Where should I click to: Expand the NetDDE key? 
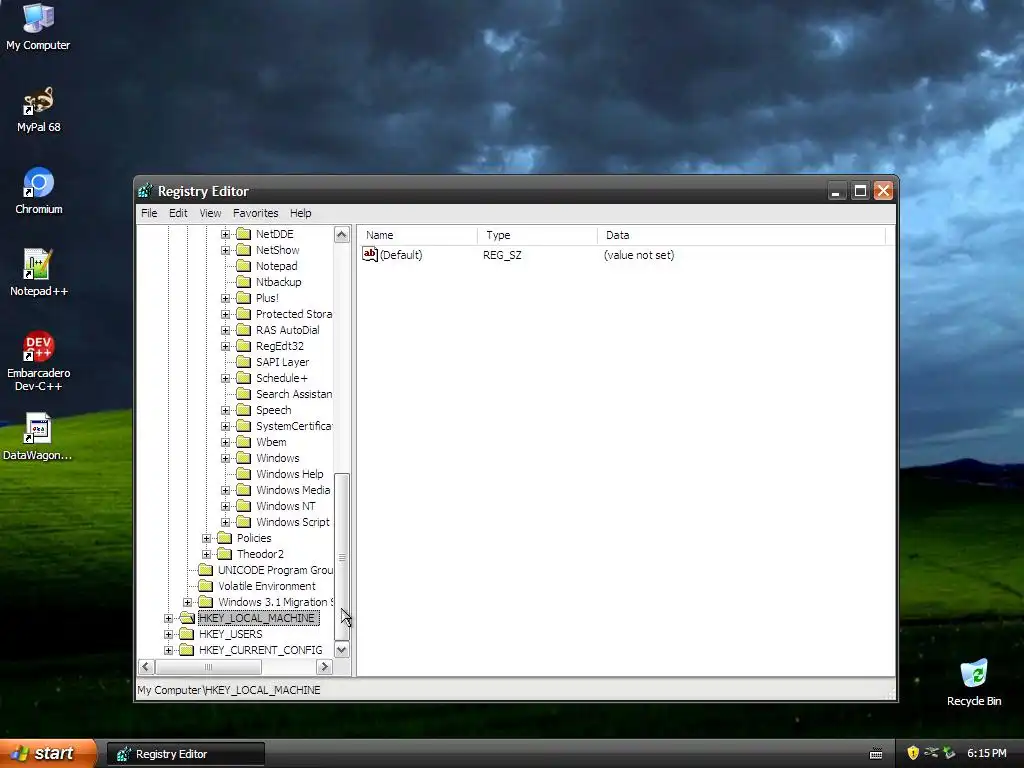(225, 234)
